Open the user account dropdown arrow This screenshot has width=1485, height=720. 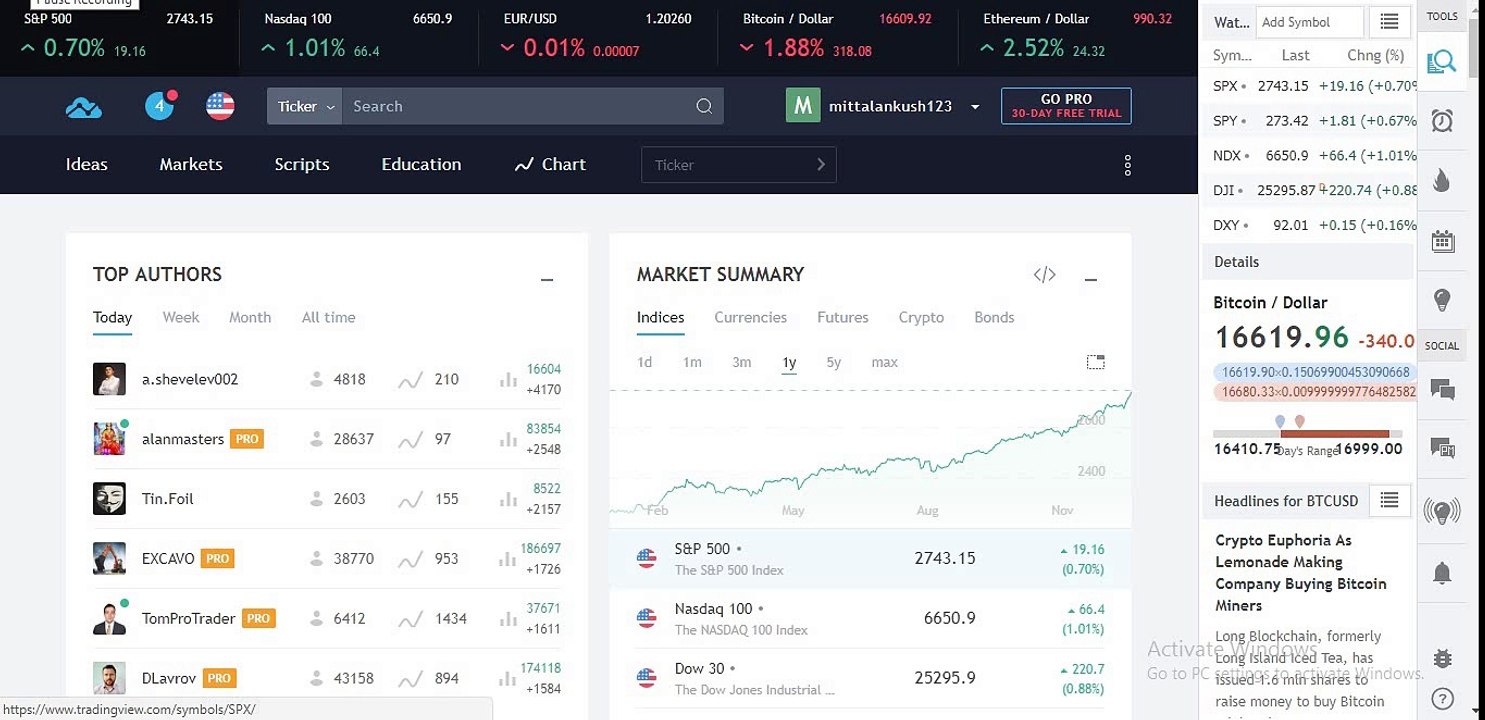tap(975, 107)
